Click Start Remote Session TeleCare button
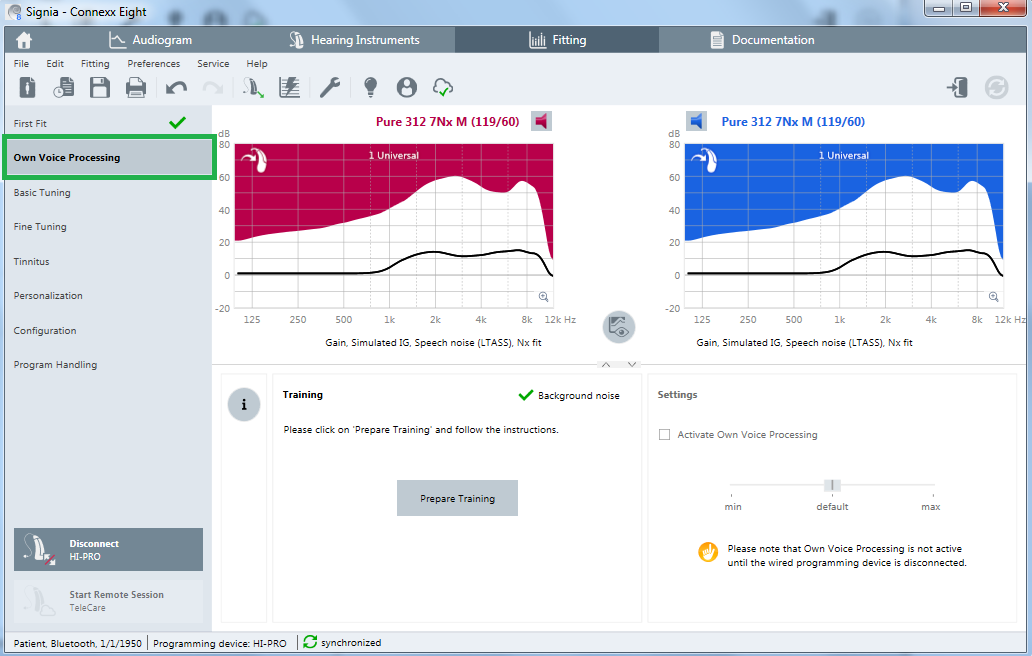 pos(109,601)
